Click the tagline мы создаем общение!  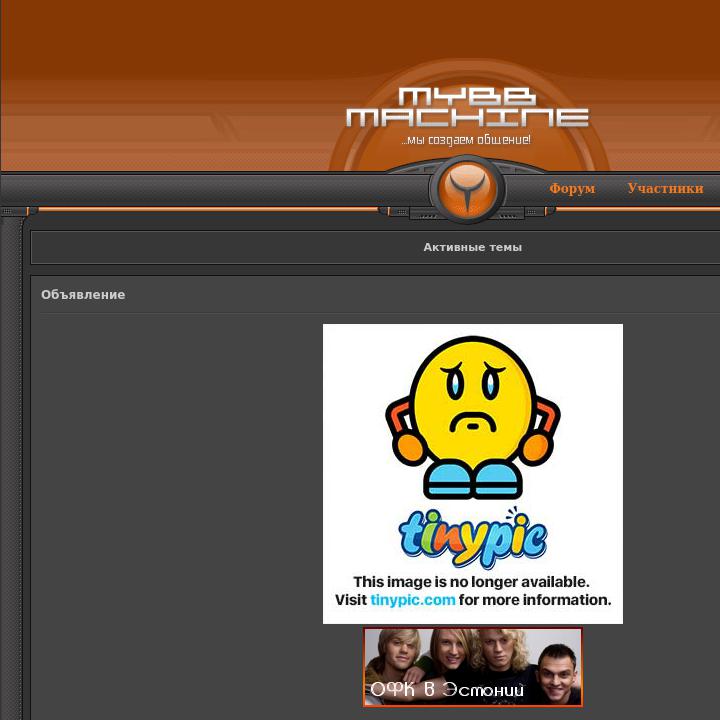pos(466,140)
